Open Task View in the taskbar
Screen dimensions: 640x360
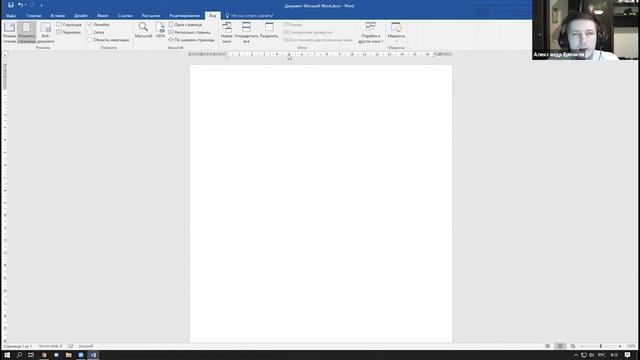coord(31,355)
